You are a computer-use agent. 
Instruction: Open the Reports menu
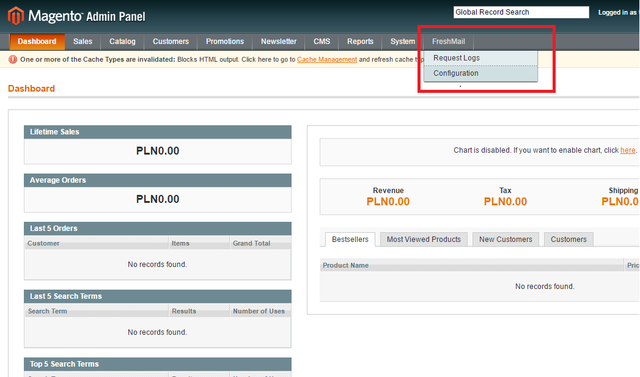pos(360,41)
